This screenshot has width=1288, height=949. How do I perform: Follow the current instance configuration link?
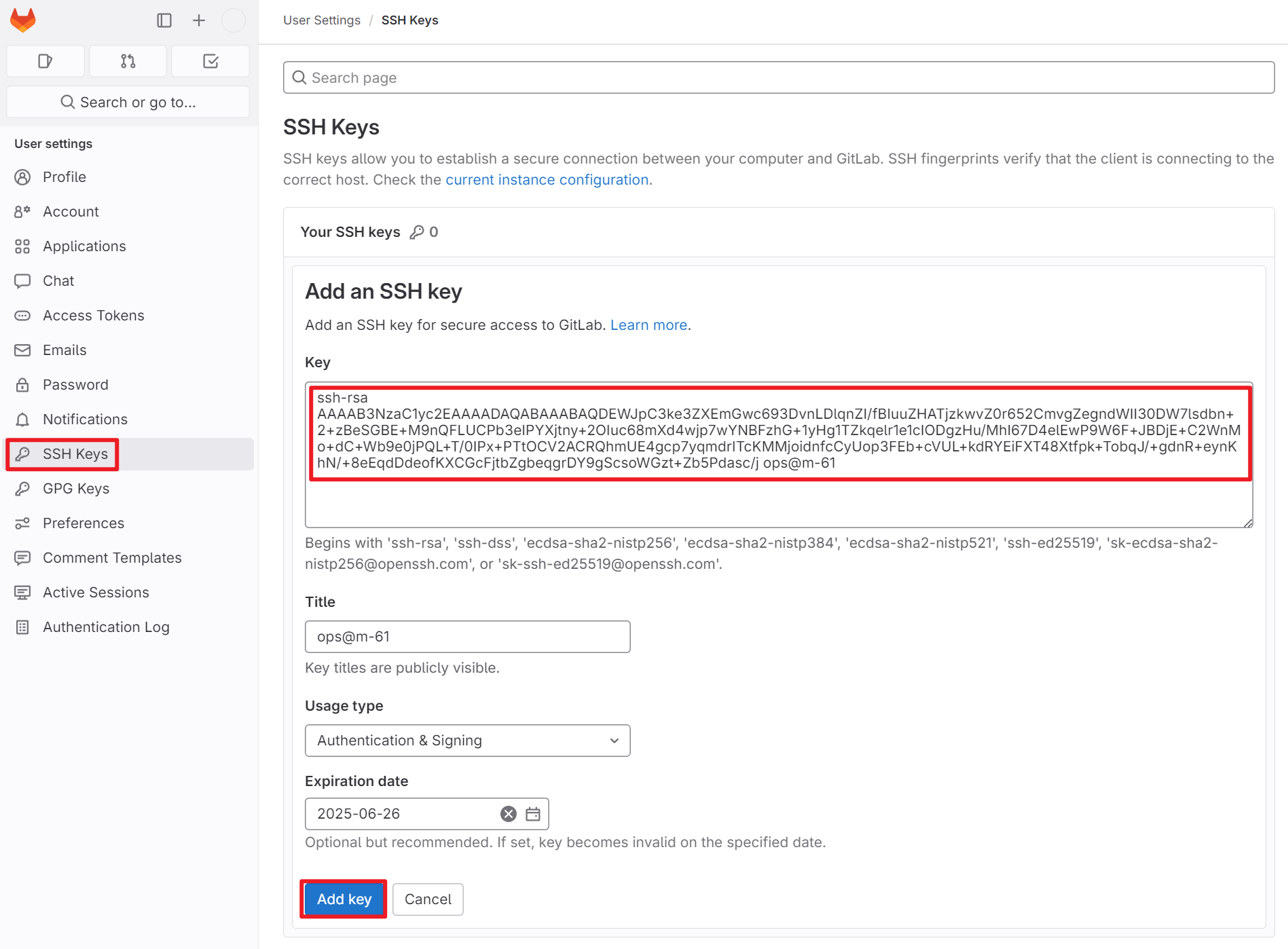click(547, 180)
